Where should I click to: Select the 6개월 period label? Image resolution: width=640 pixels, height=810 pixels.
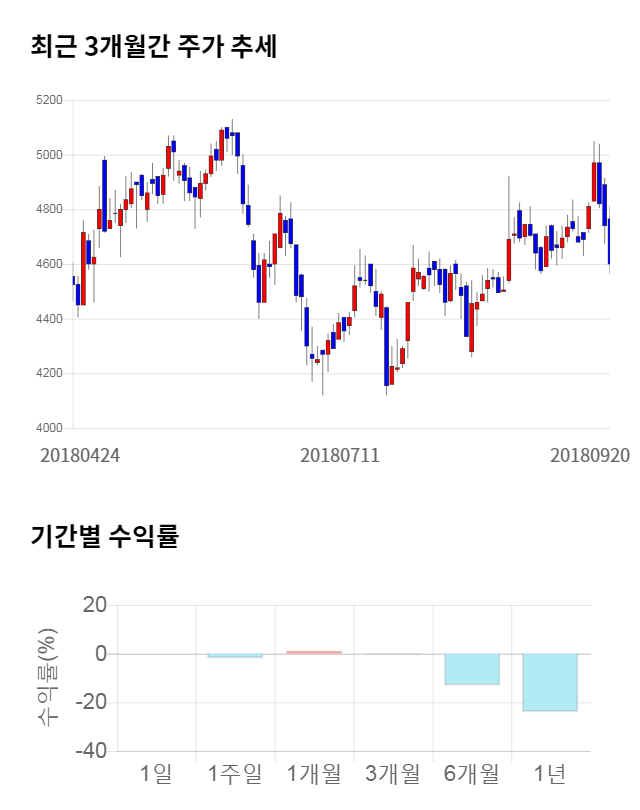[x=471, y=773]
